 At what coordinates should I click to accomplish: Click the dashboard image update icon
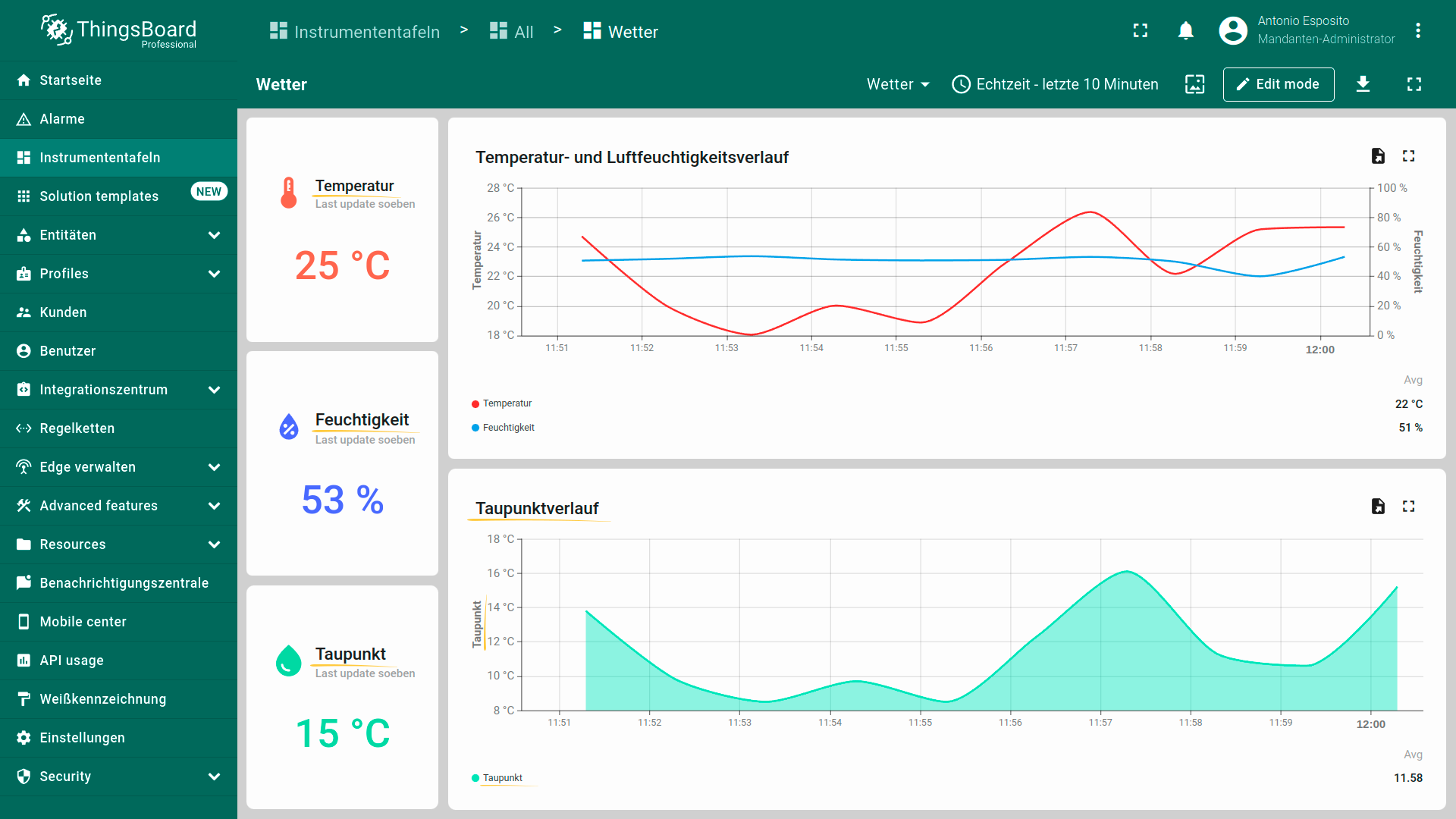(1194, 84)
